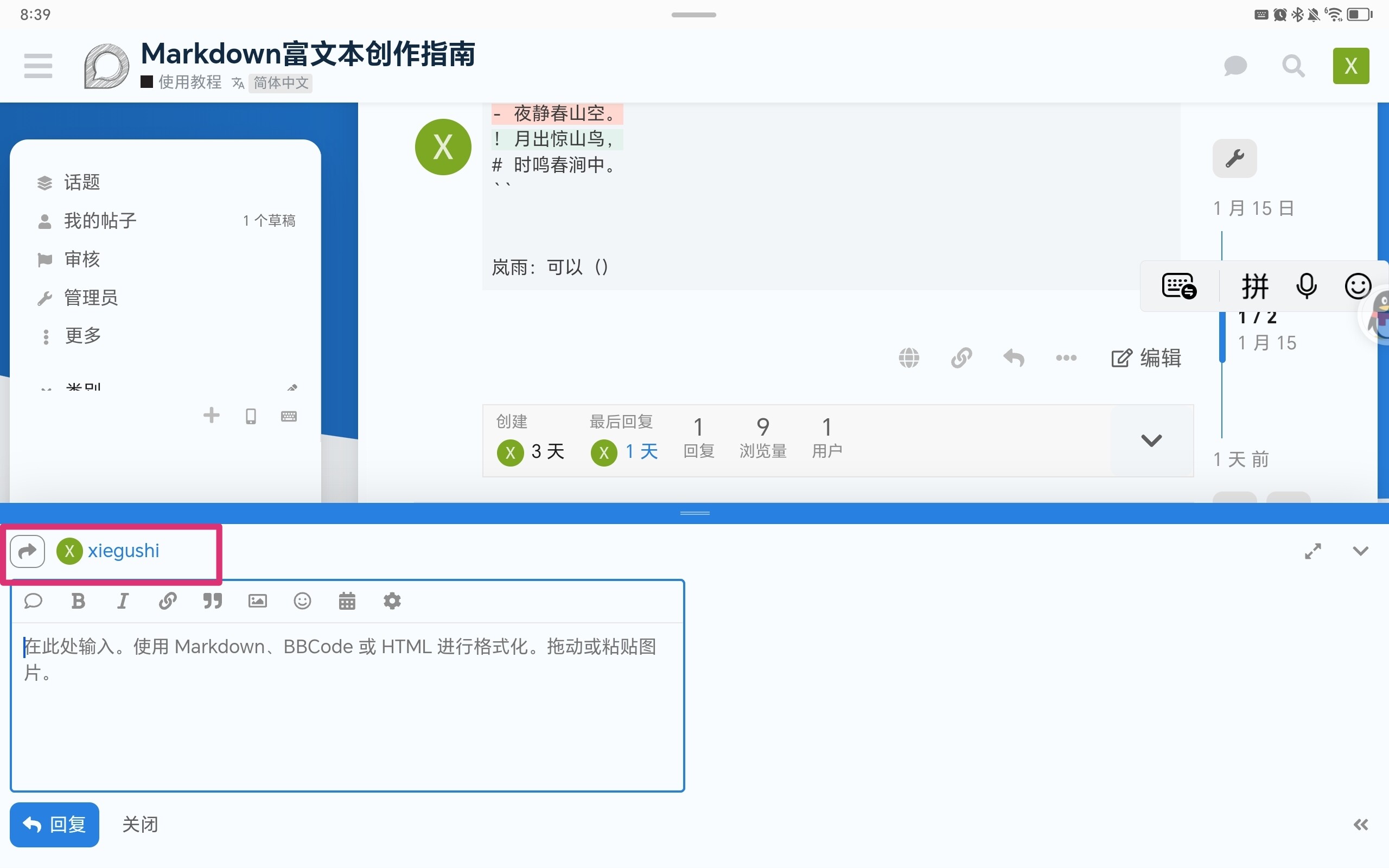The height and width of the screenshot is (868, 1389).
Task: Expand the topic summary details chevron
Action: point(1151,441)
